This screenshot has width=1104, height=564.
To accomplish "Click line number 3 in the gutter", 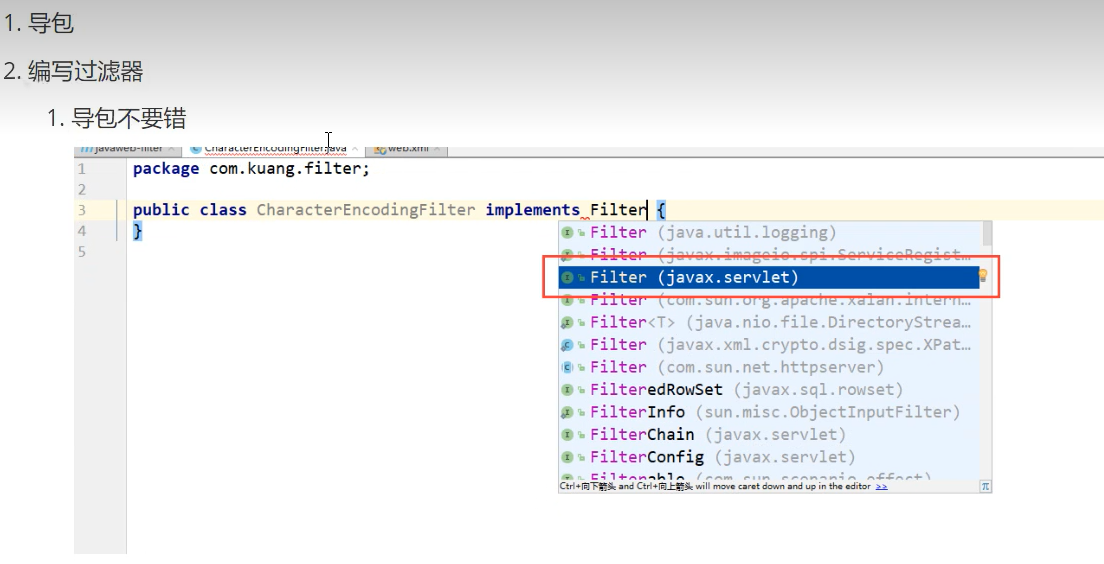I will point(82,210).
